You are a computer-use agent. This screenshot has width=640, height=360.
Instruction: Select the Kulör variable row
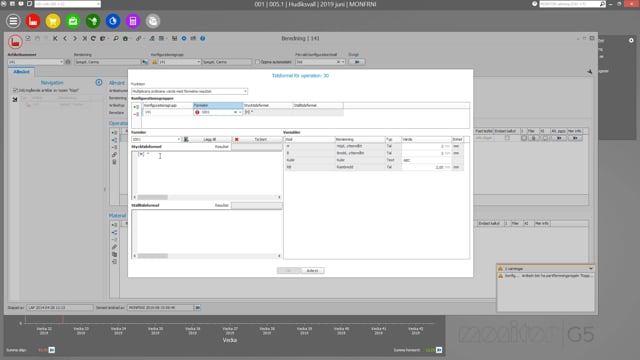click(374, 160)
